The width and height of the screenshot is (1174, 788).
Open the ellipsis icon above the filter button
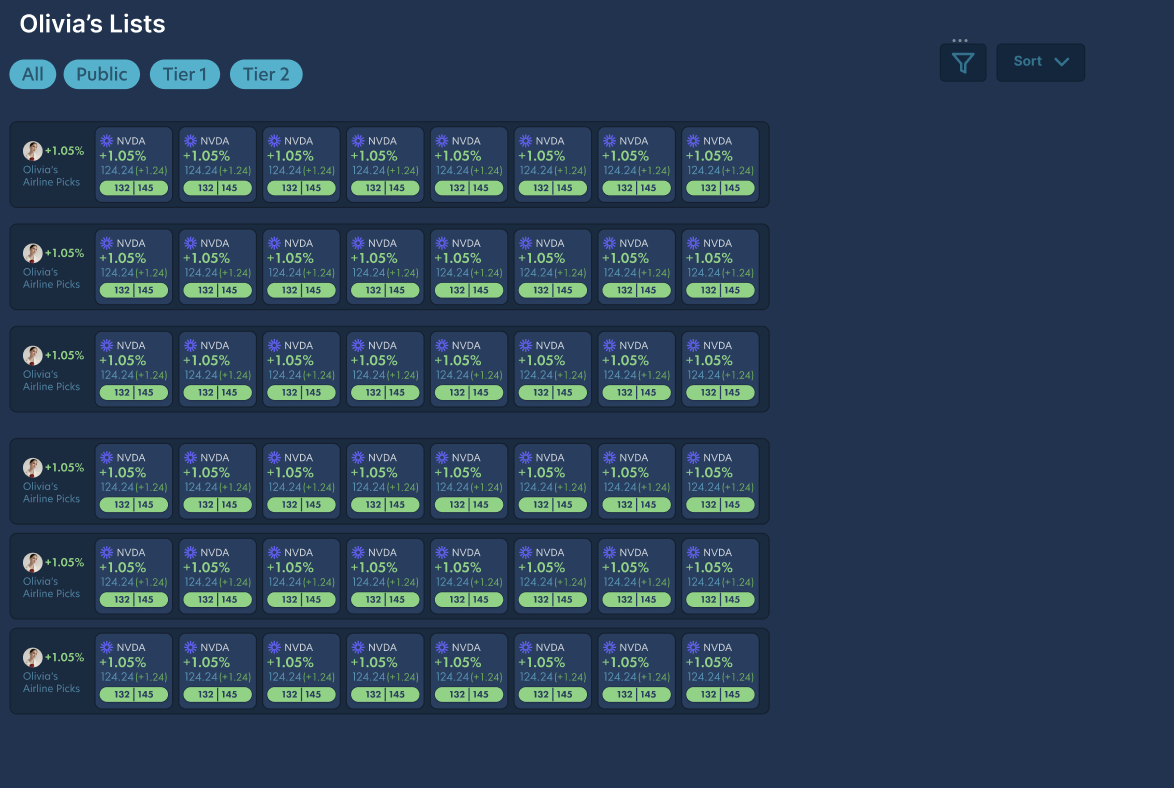coord(961,38)
